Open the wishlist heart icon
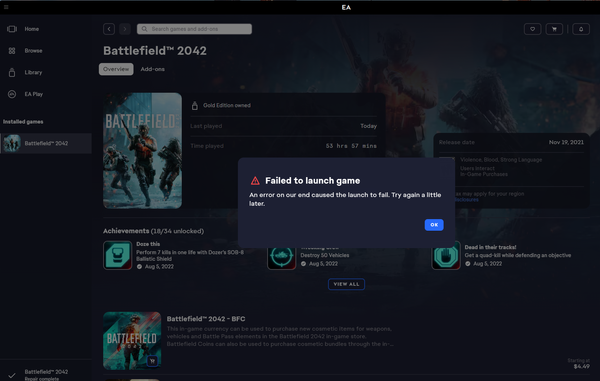Image resolution: width=600 pixels, height=381 pixels. point(532,29)
